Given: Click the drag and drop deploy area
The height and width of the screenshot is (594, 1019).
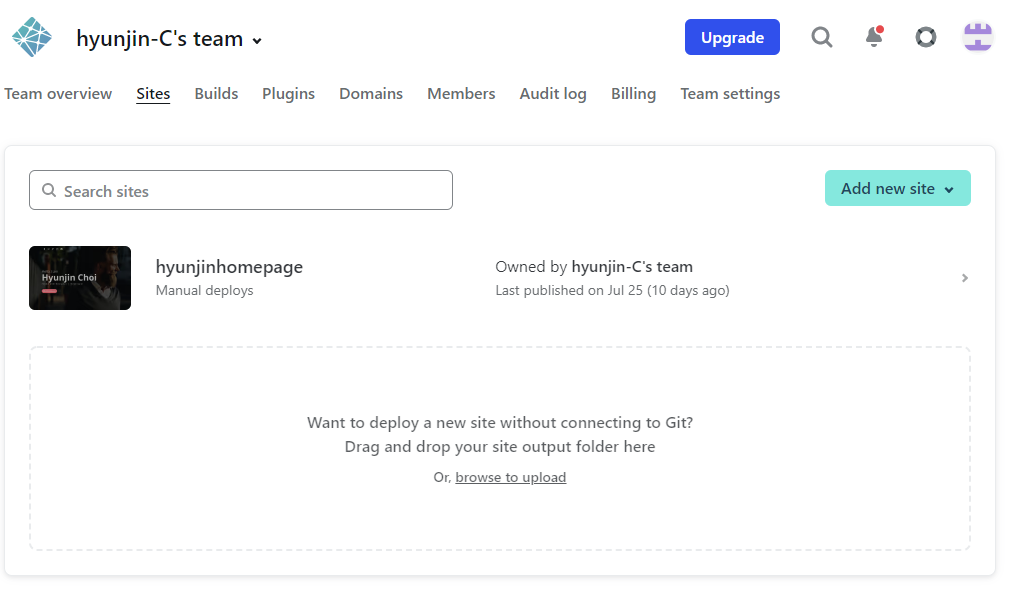Looking at the screenshot, I should (x=500, y=448).
